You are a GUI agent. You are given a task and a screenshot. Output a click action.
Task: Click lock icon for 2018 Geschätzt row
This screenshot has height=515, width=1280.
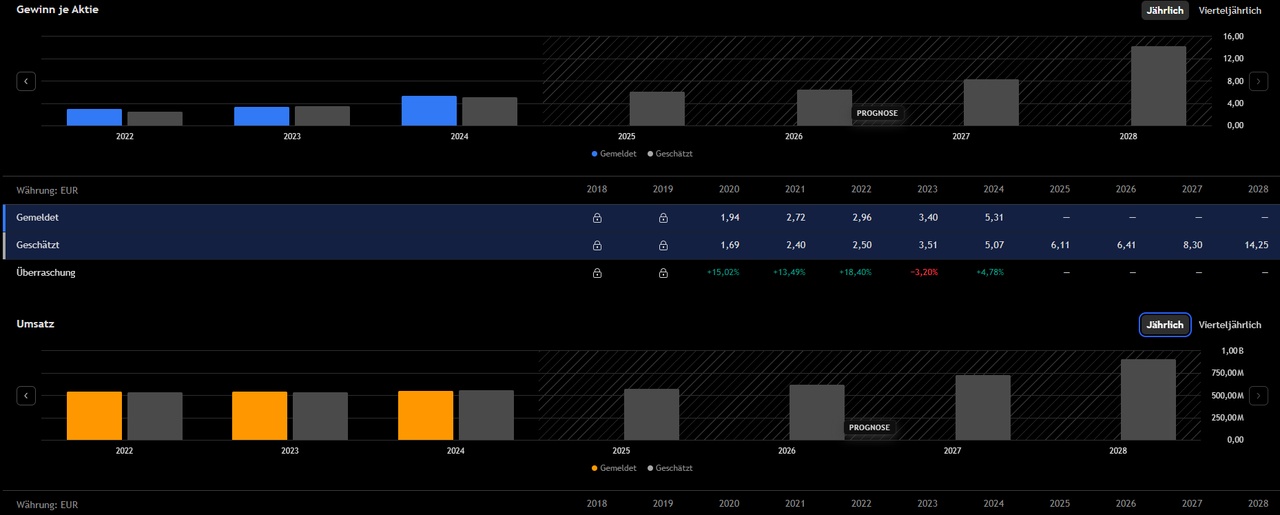click(597, 245)
